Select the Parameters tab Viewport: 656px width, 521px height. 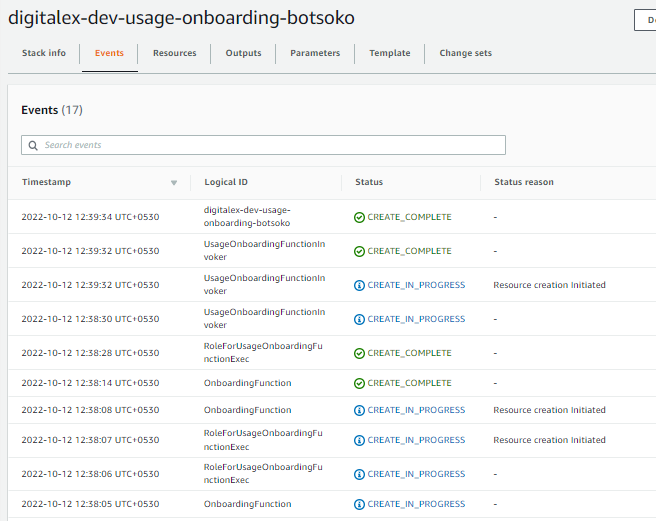(x=315, y=53)
